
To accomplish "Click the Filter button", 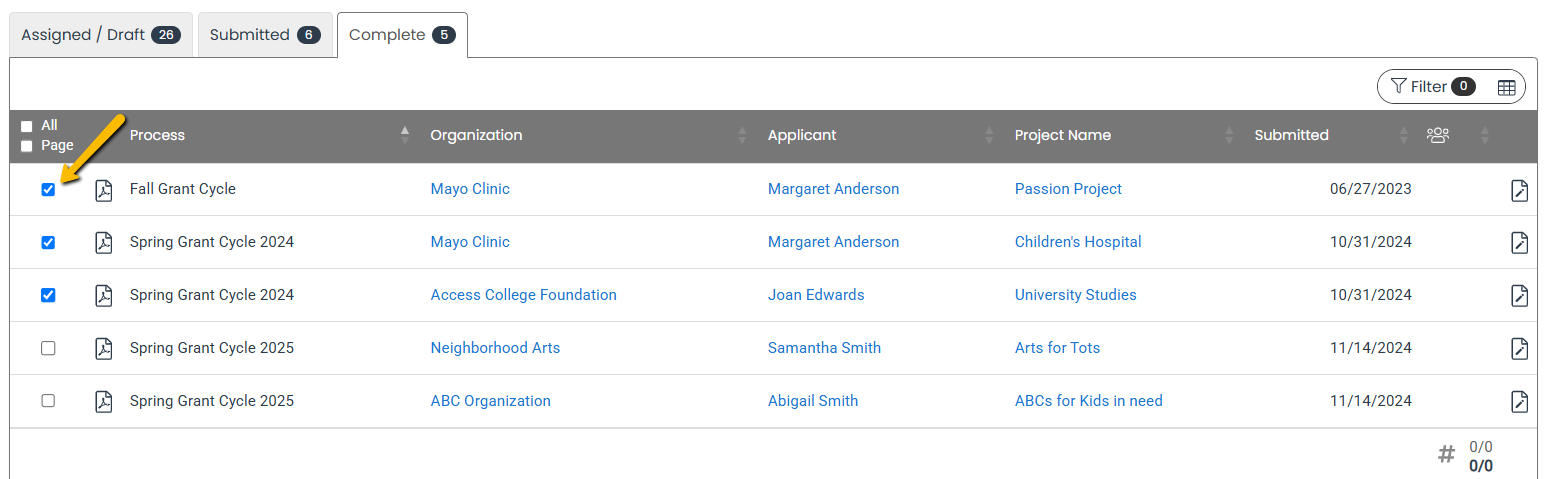I will (1432, 87).
